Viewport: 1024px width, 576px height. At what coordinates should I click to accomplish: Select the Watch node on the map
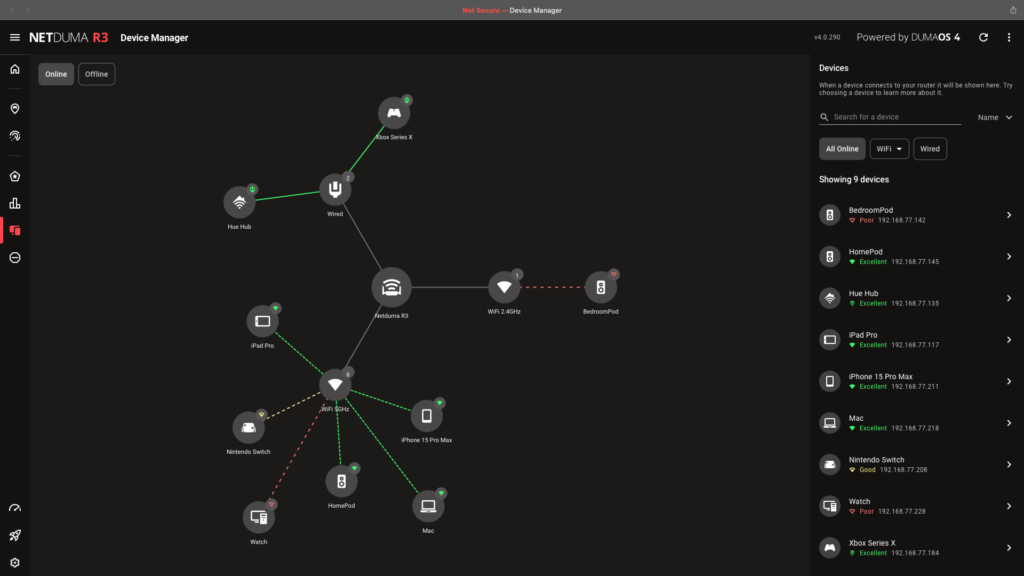pos(259,518)
